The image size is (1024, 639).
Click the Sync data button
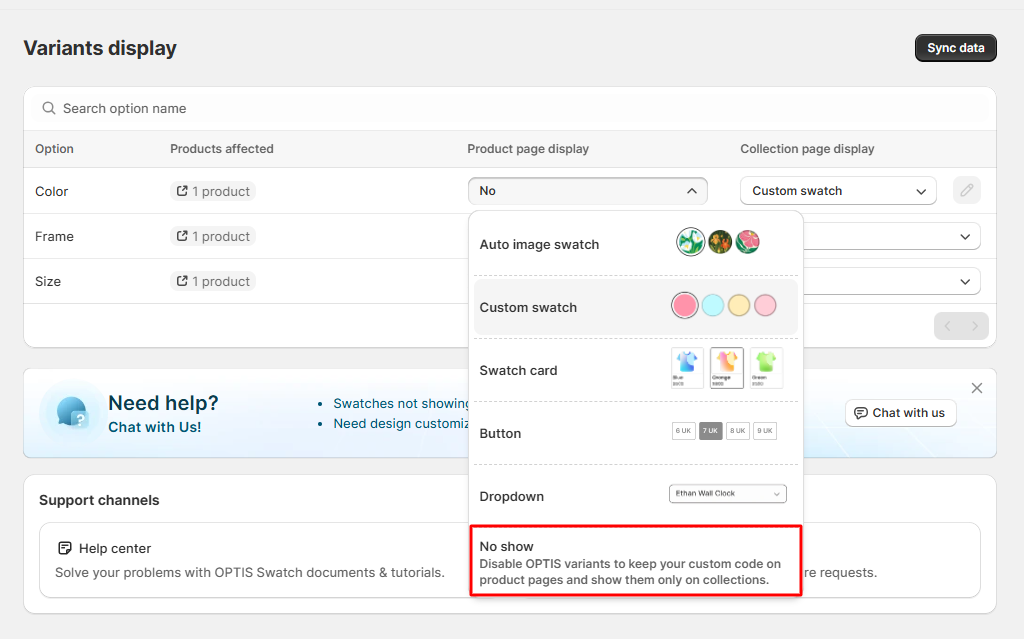point(955,48)
